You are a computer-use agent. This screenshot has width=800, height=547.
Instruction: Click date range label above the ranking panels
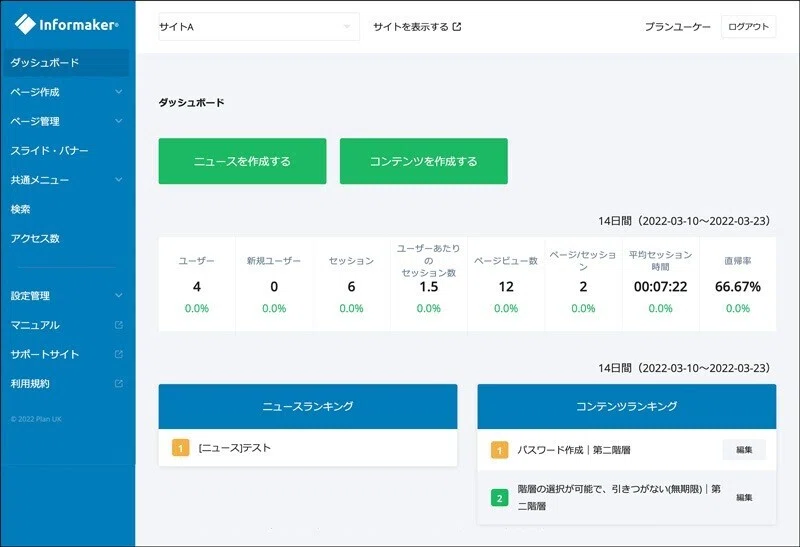click(x=684, y=368)
